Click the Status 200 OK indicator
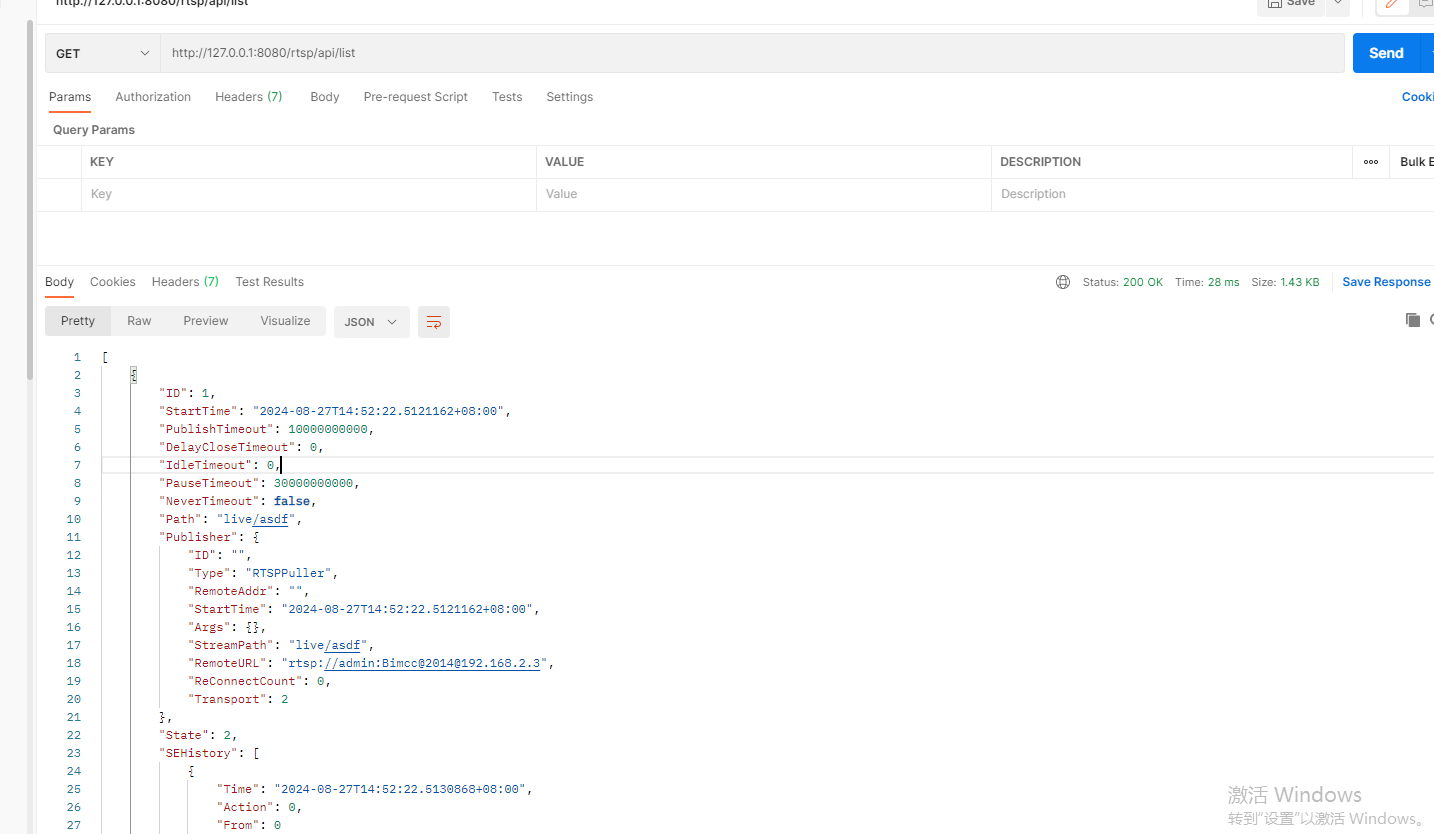The height and width of the screenshot is (834, 1434). (1122, 282)
